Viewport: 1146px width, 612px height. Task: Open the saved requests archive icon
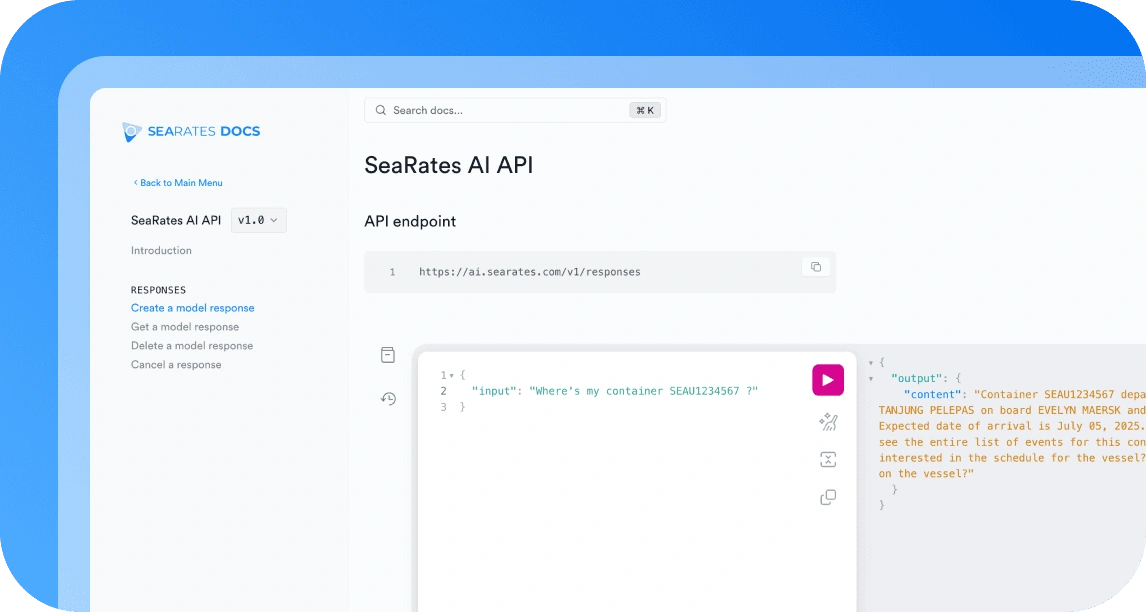tap(388, 355)
